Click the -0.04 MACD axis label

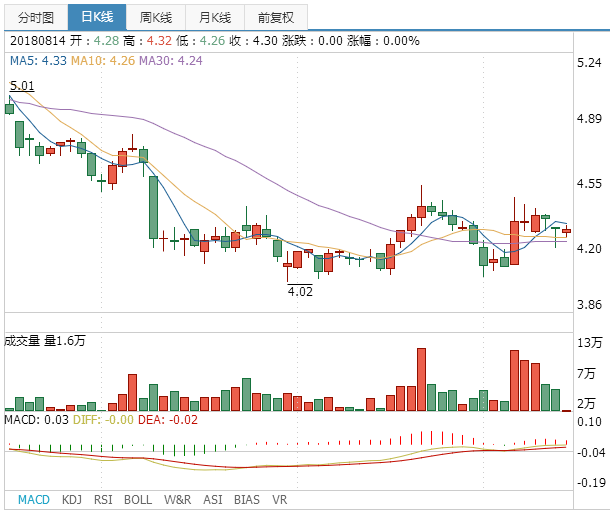[591, 452]
